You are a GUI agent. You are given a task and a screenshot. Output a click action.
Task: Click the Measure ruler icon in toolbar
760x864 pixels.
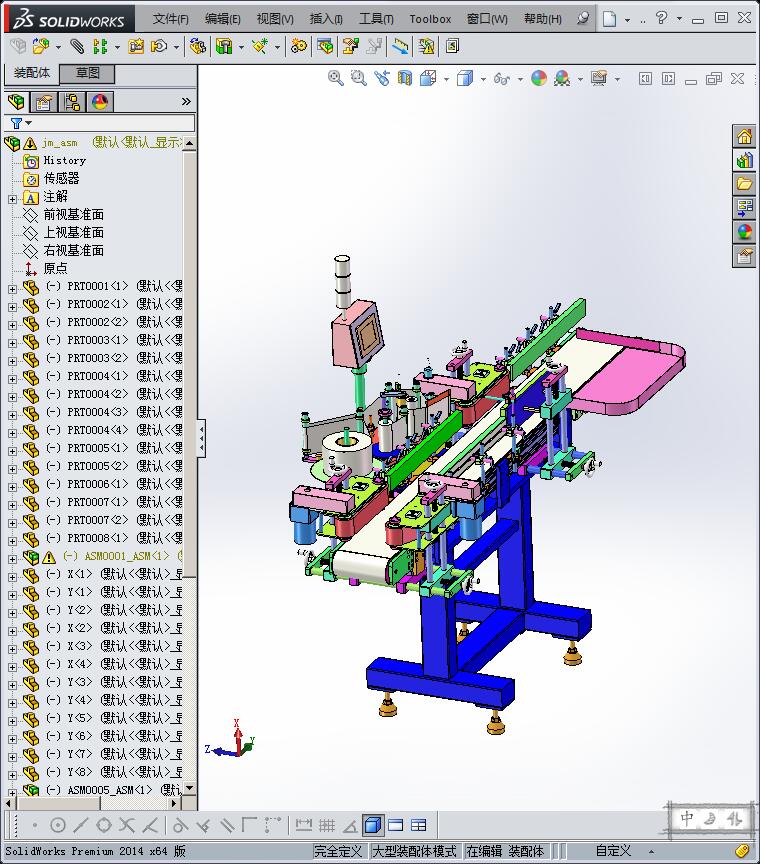[x=401, y=46]
